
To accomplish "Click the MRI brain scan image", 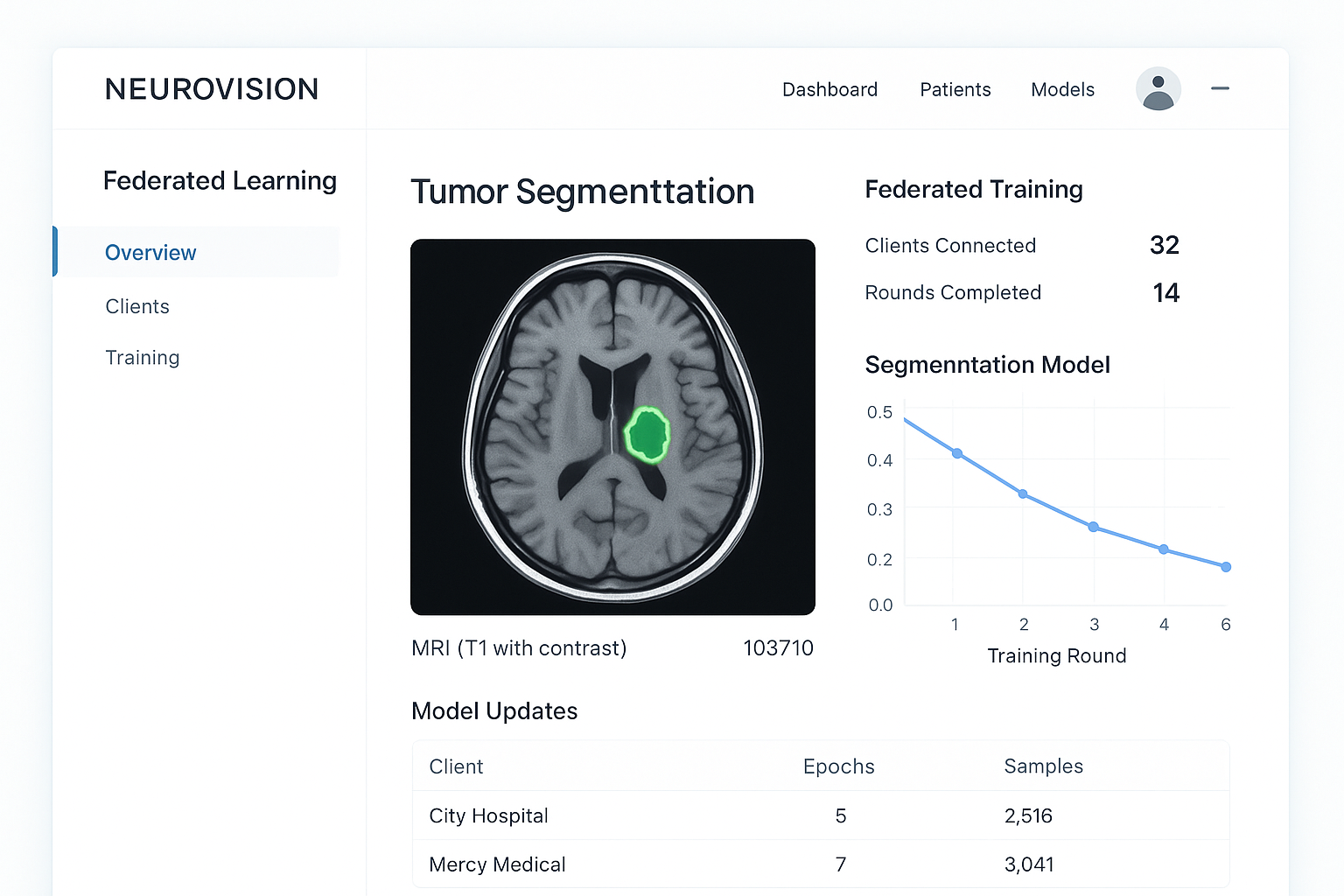I will coord(612,427).
